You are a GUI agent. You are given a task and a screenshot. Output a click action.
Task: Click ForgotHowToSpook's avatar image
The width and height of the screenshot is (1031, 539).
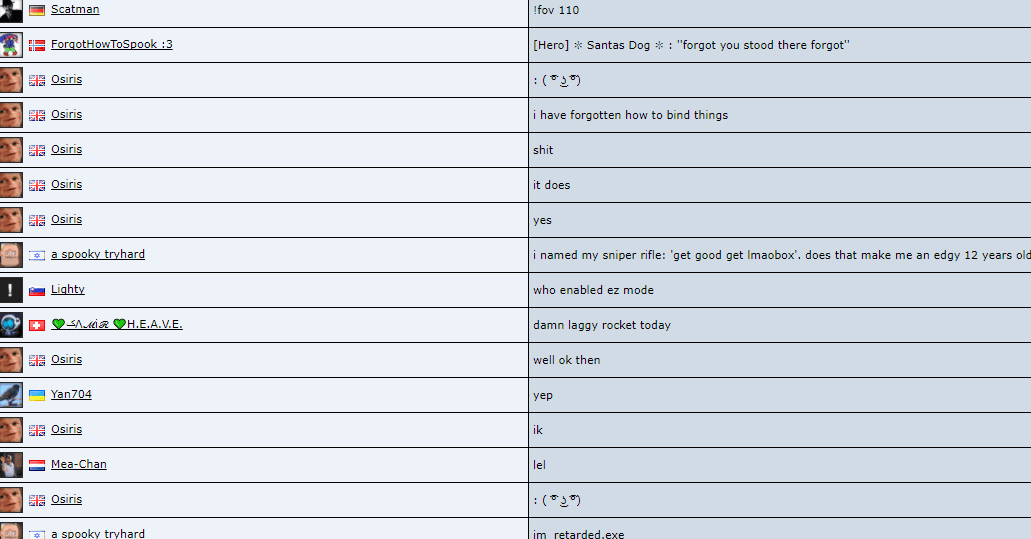(11, 45)
